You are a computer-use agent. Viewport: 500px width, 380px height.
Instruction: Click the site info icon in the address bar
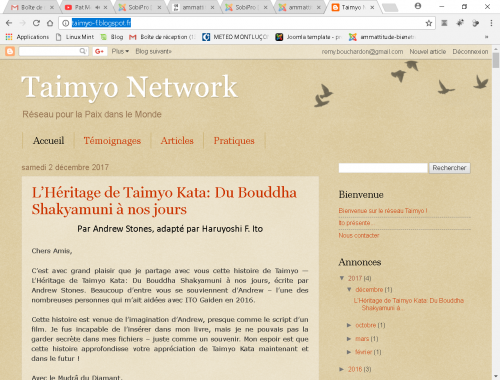(x=66, y=23)
